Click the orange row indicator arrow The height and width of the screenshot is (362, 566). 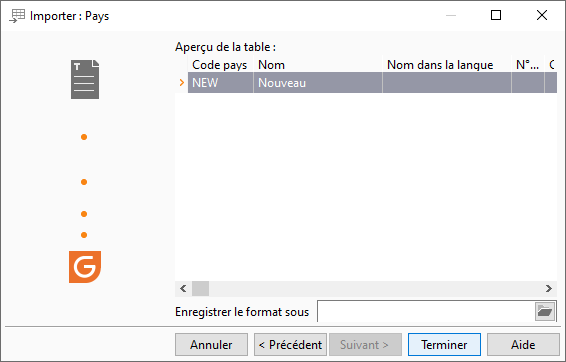click(182, 83)
